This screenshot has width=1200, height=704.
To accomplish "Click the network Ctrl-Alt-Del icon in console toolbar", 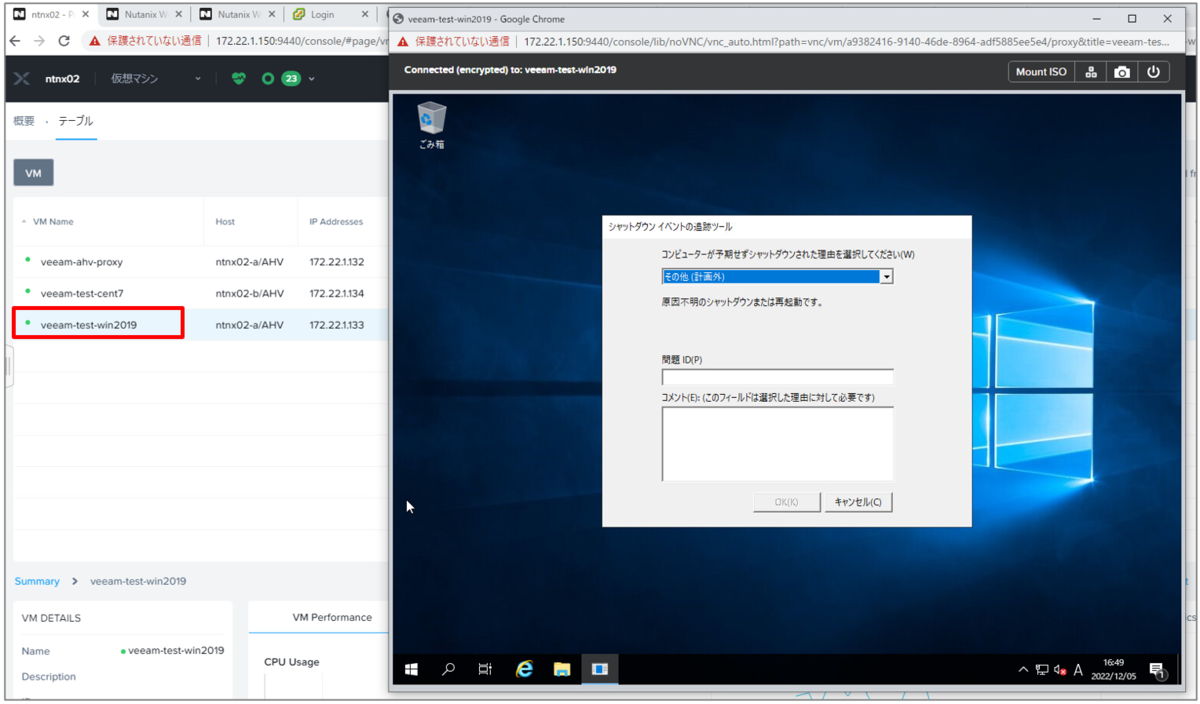I will pyautogui.click(x=1091, y=72).
